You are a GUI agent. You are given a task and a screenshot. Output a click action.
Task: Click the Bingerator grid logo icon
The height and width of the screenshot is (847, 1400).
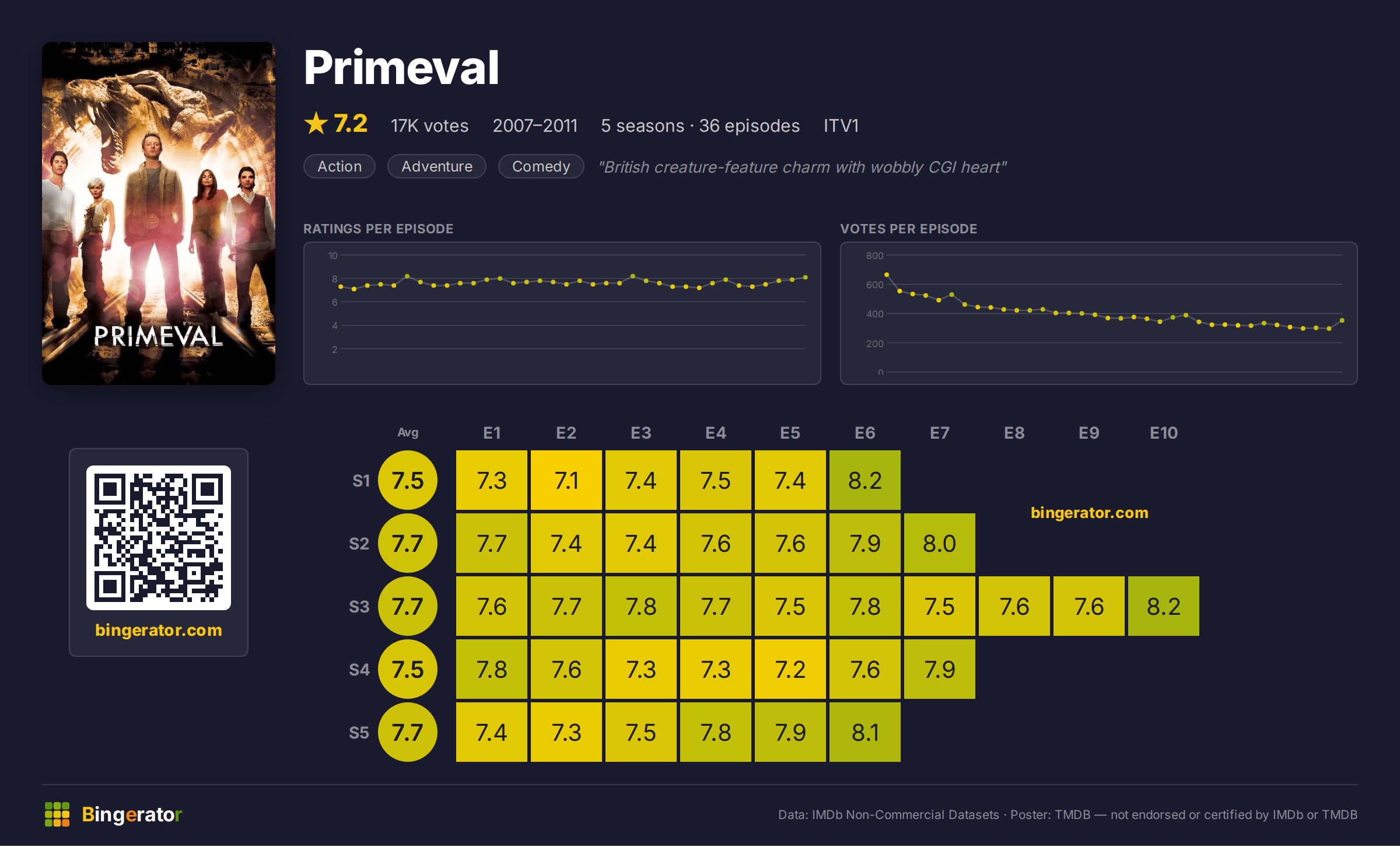pos(57,814)
